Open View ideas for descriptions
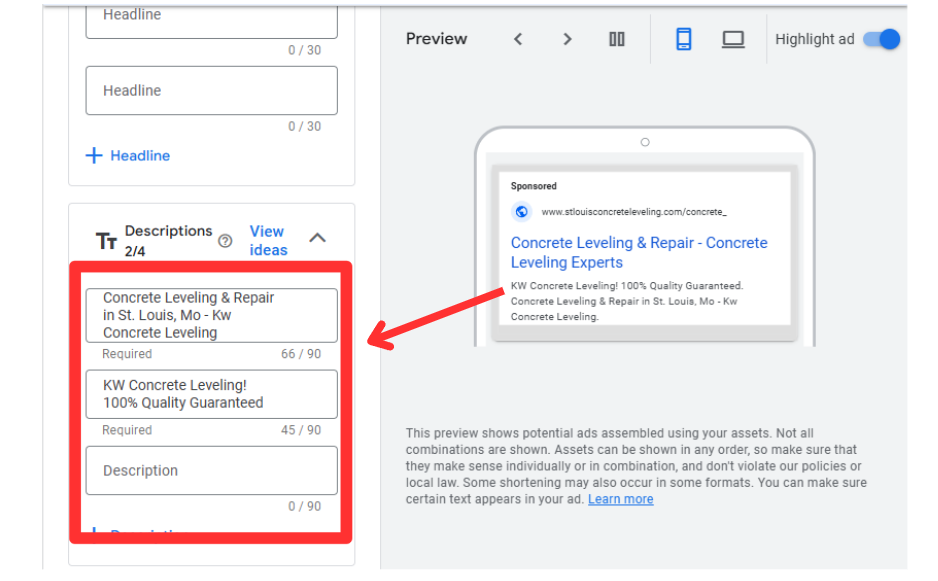938x581 pixels. (x=268, y=241)
